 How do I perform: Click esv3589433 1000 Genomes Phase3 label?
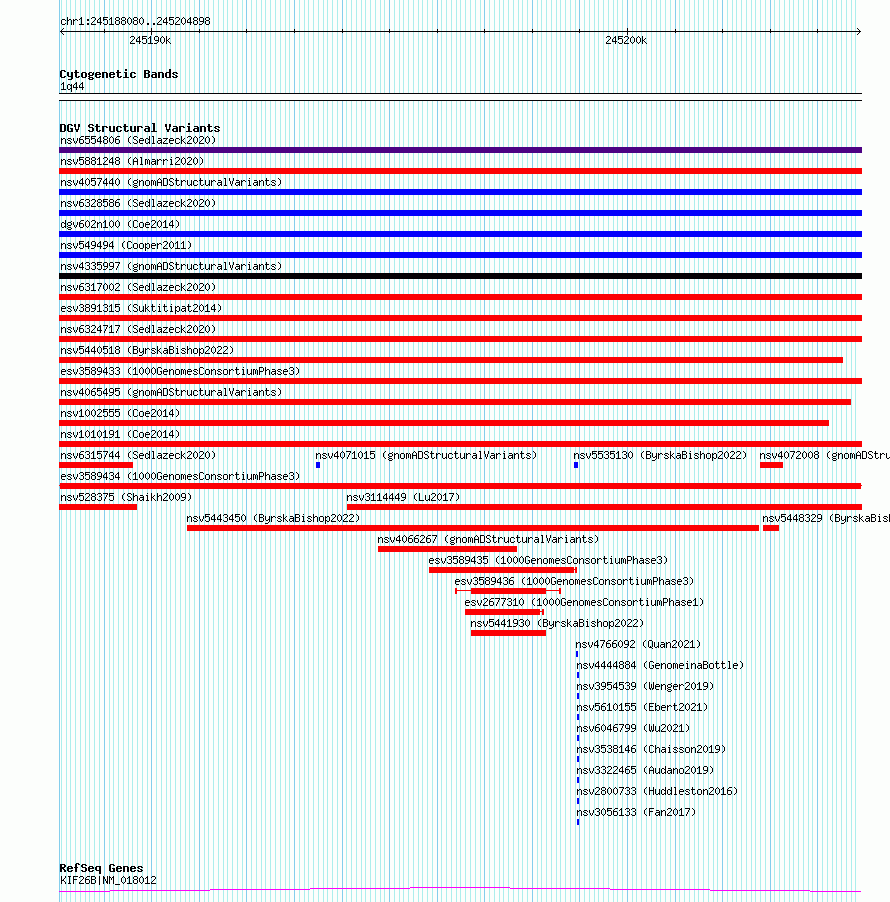tap(180, 371)
